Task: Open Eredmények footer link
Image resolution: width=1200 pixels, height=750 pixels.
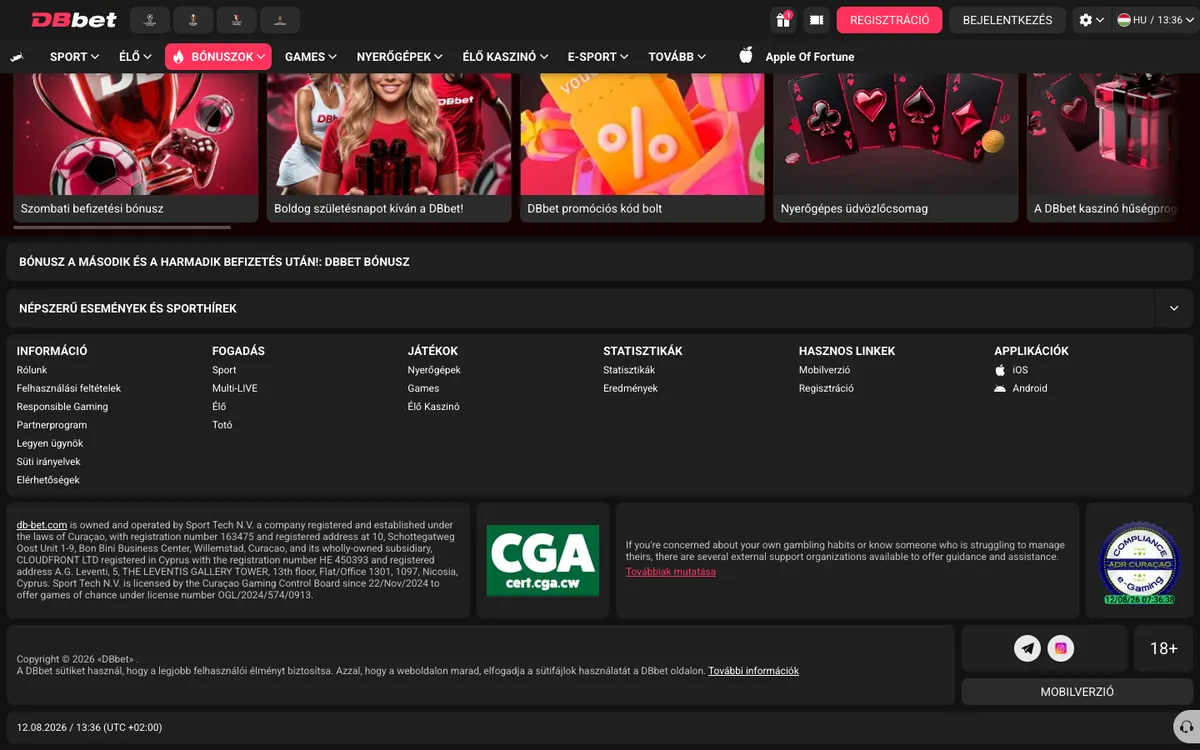Action: (x=630, y=388)
